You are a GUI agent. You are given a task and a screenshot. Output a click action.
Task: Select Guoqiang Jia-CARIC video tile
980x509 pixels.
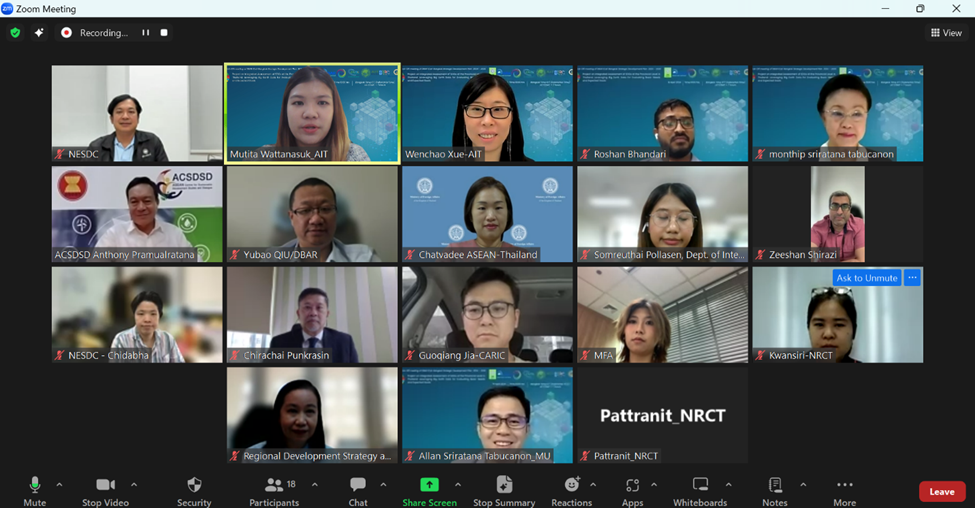pos(488,315)
